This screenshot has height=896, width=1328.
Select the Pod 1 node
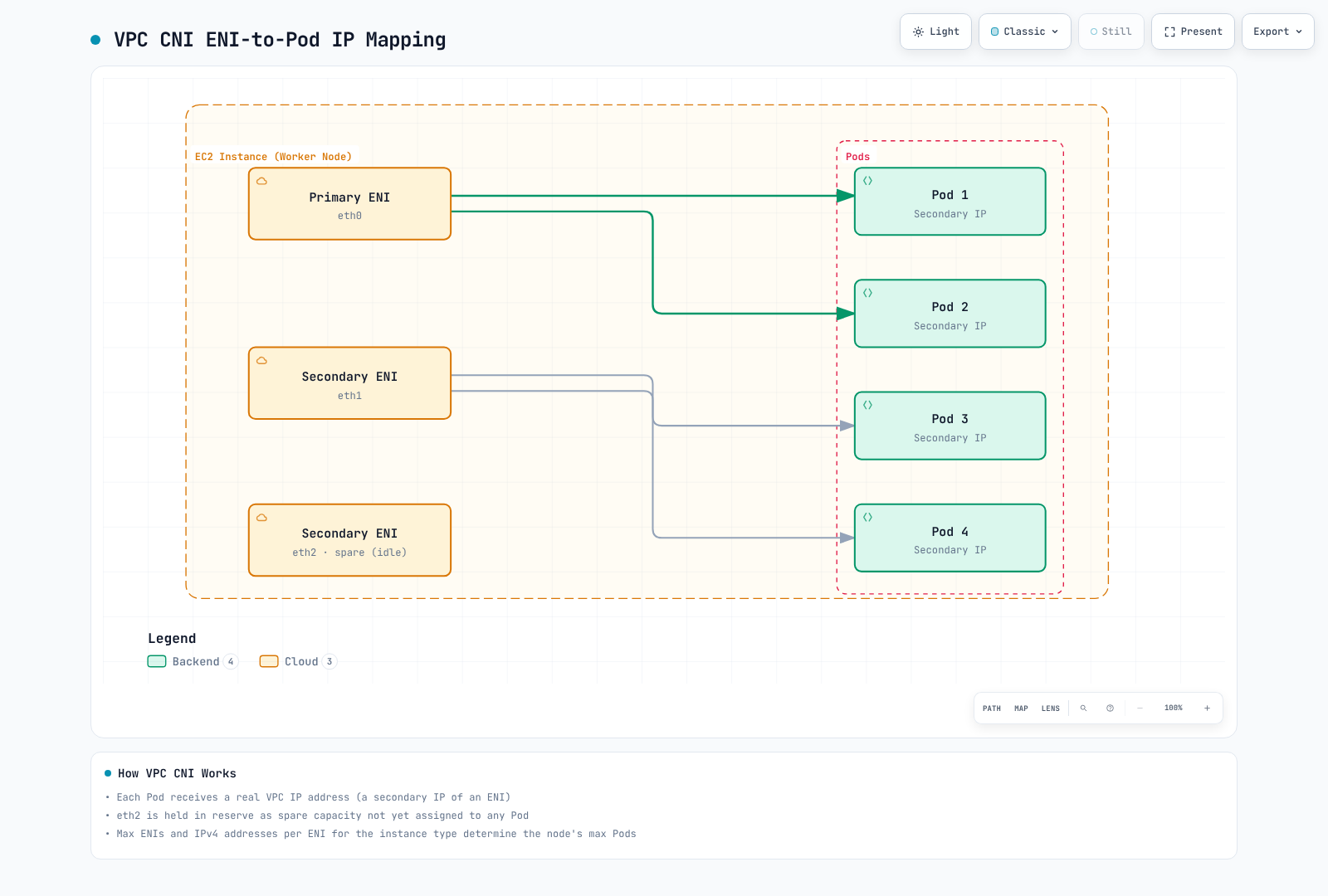coord(950,202)
